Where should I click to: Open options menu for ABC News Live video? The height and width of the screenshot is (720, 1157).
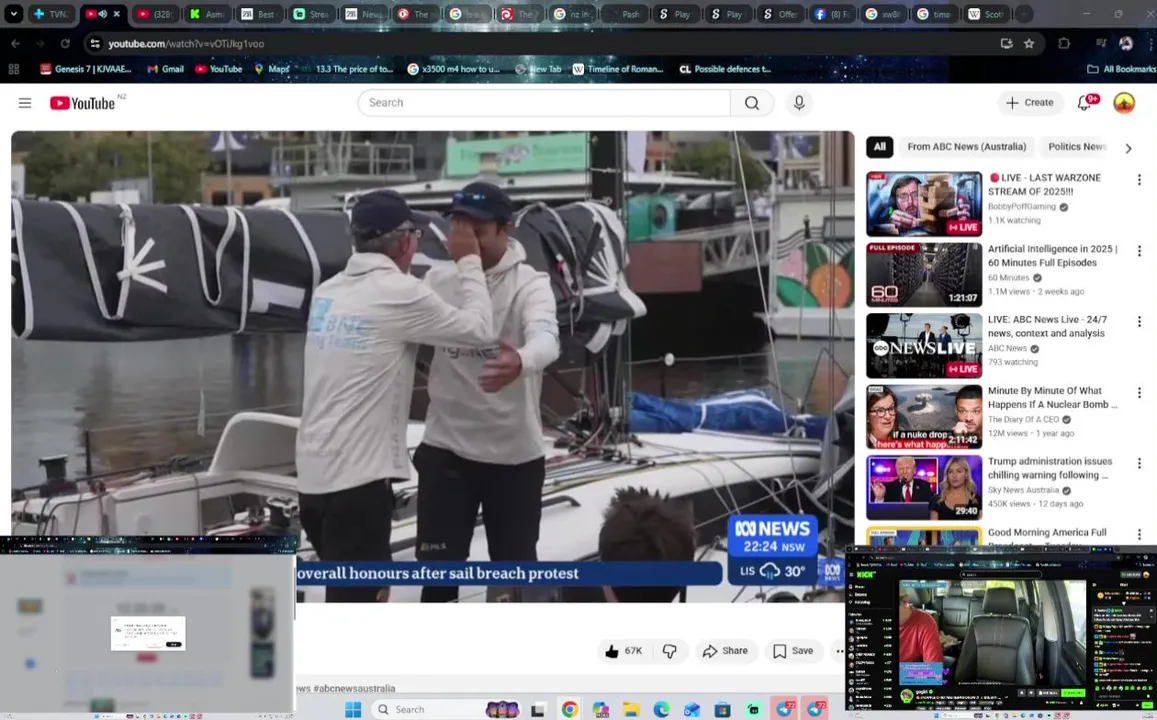pos(1139,322)
